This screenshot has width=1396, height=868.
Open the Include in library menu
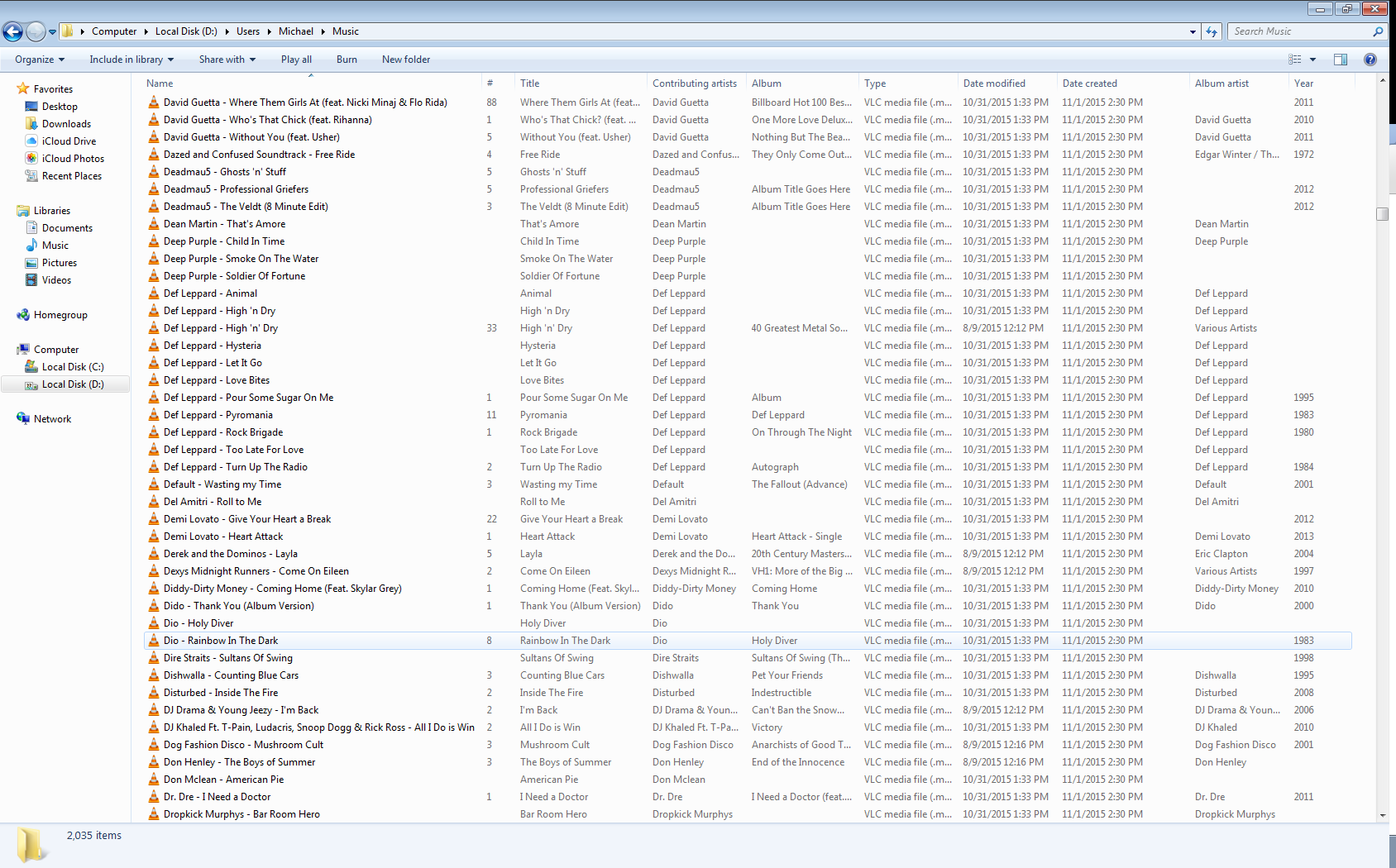pyautogui.click(x=131, y=60)
